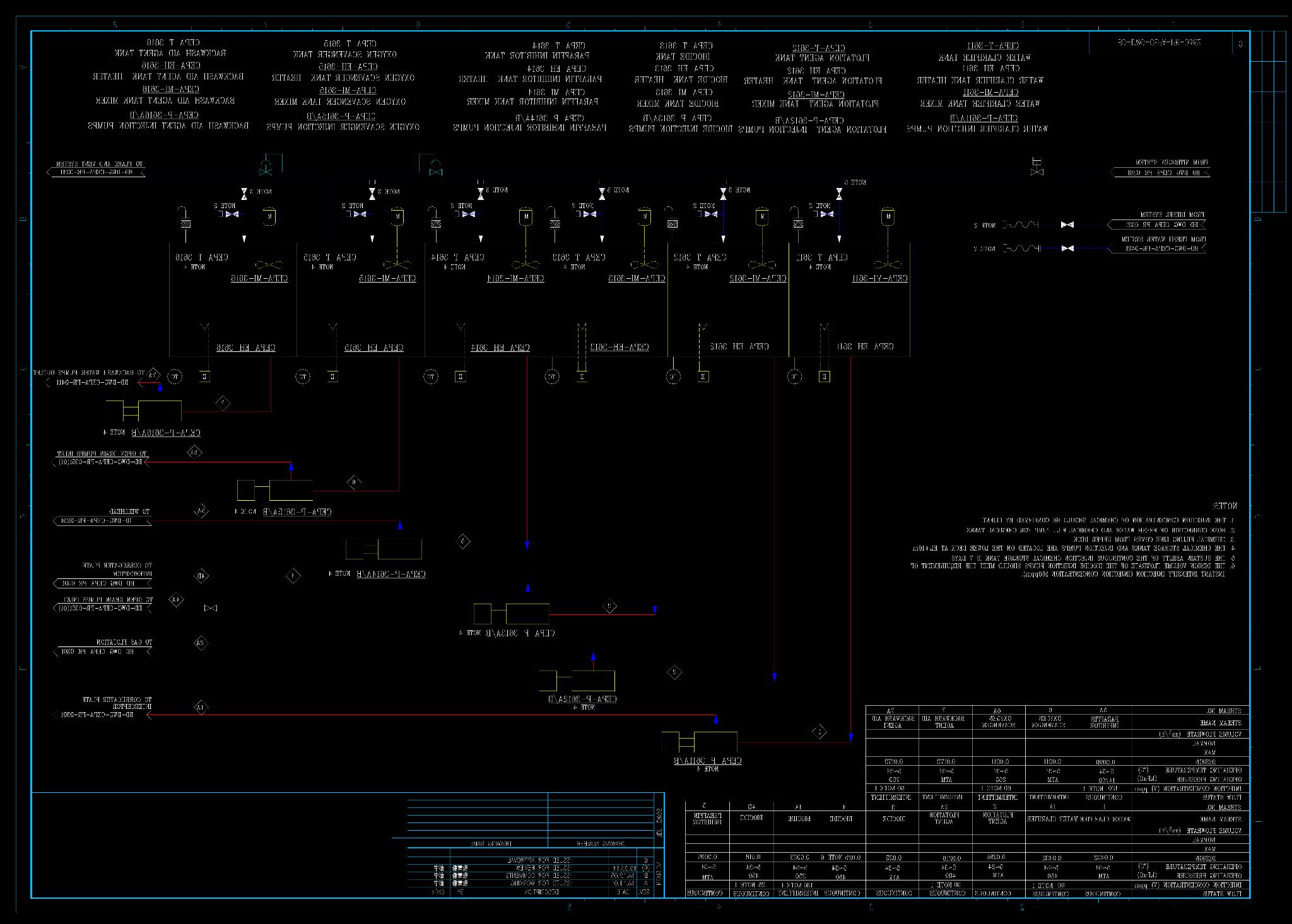The width and height of the screenshot is (1292, 924).
Task: Click stream diamond 6 beside pump CEPA-P-3615A/B
Action: pyautogui.click(x=354, y=482)
